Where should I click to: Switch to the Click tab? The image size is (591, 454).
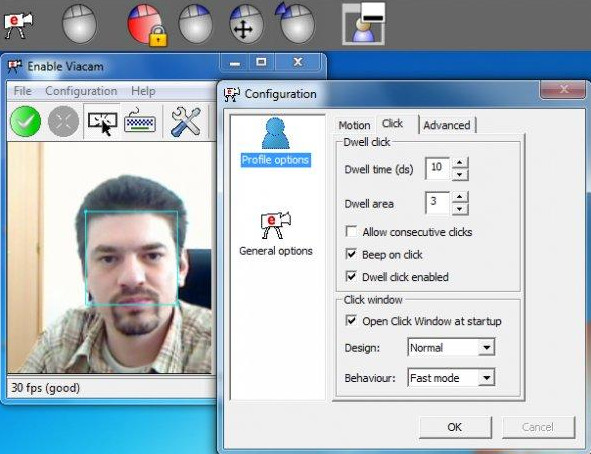coord(392,124)
